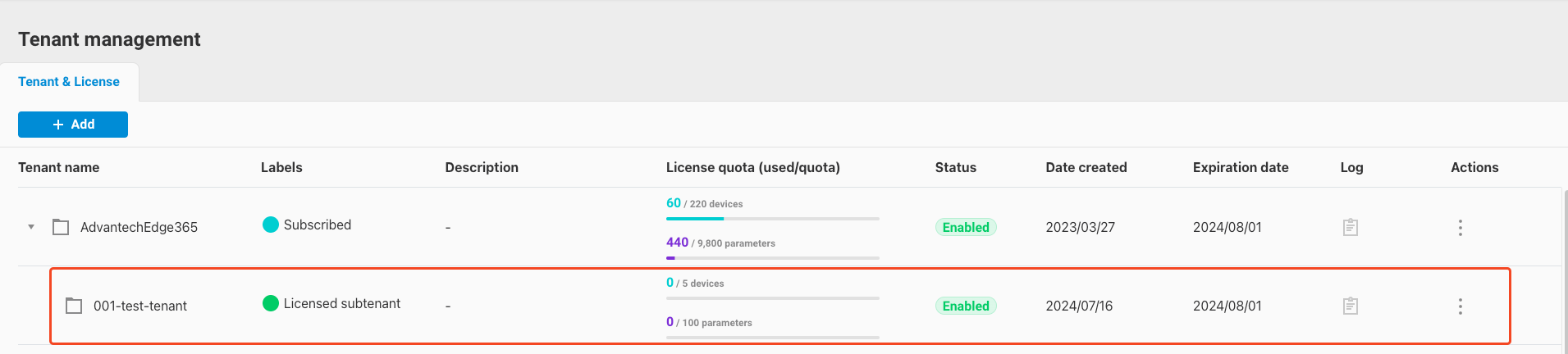Open three-dot actions menu for 001-test-tenant

(1460, 306)
